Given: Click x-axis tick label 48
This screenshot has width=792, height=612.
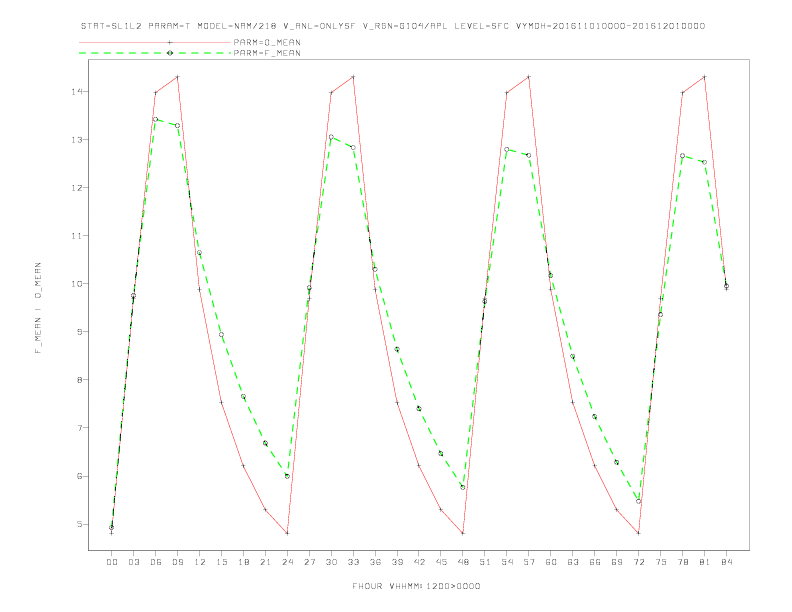Looking at the screenshot, I should [x=463, y=562].
